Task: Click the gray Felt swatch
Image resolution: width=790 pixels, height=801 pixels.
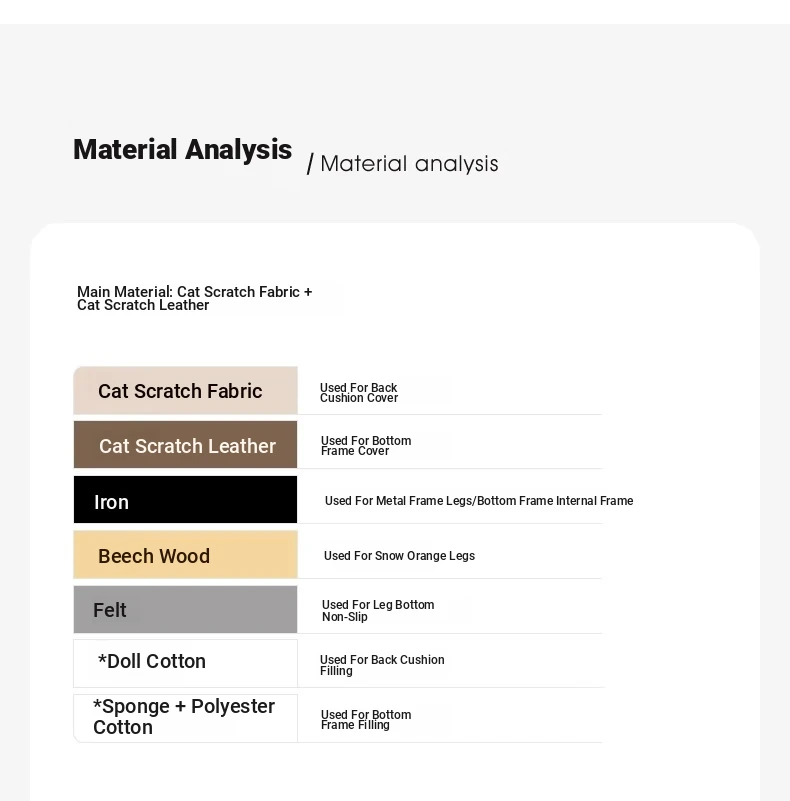Action: tap(185, 609)
